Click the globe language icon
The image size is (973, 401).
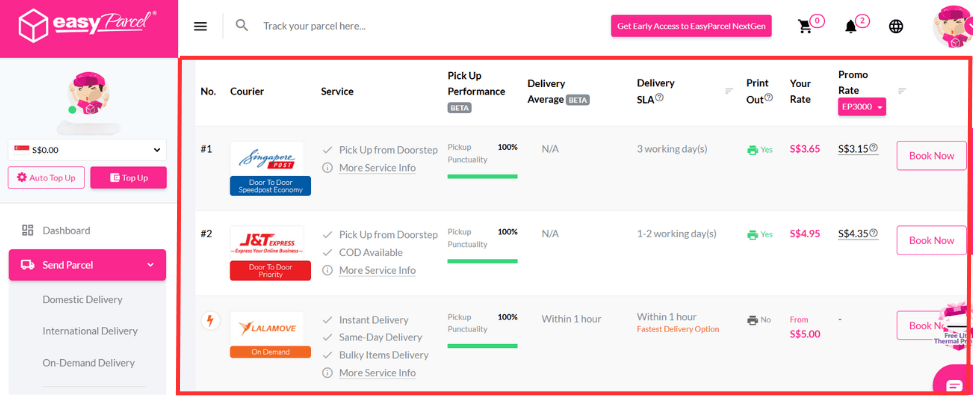896,26
